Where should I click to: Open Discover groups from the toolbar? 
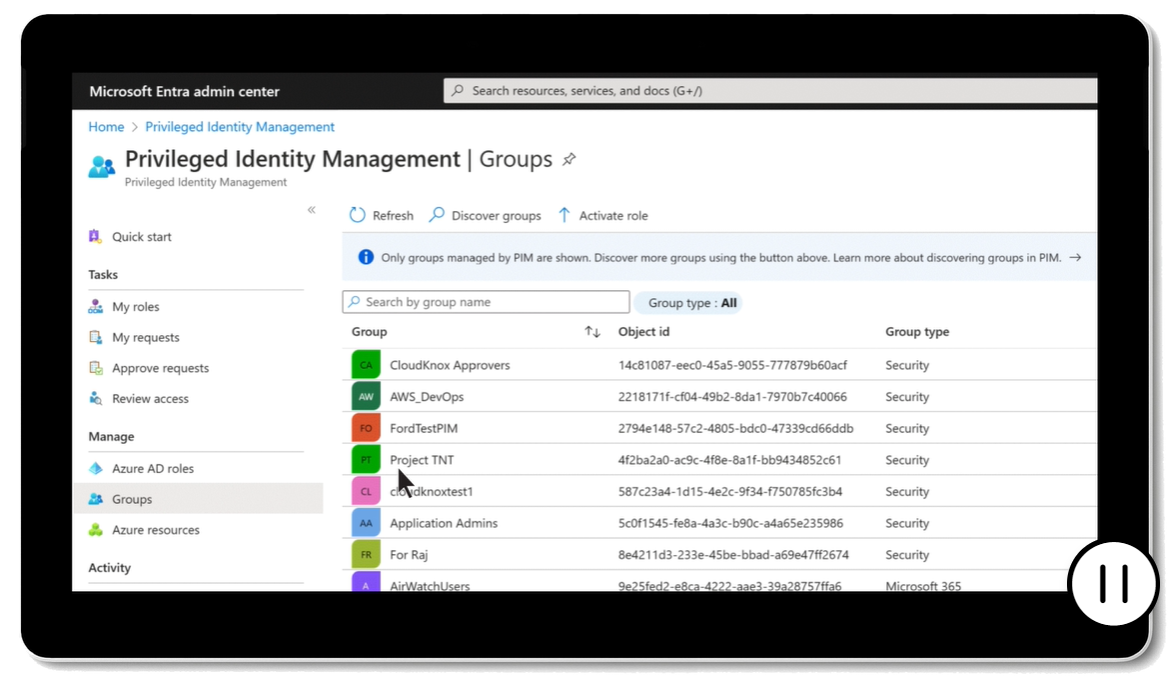(x=485, y=216)
